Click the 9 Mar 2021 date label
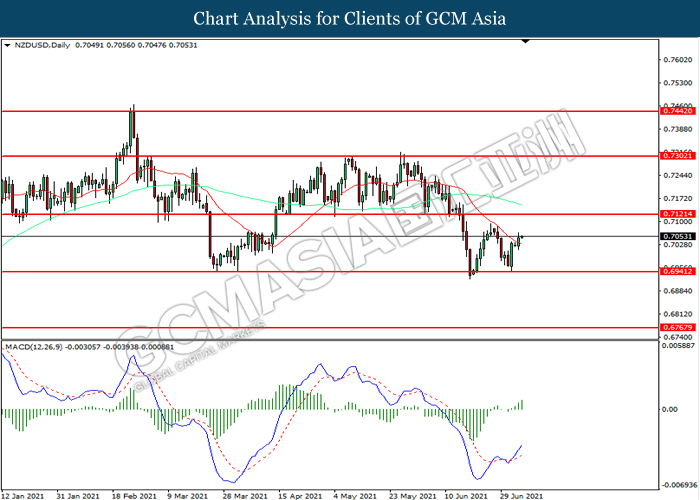 coord(188,496)
